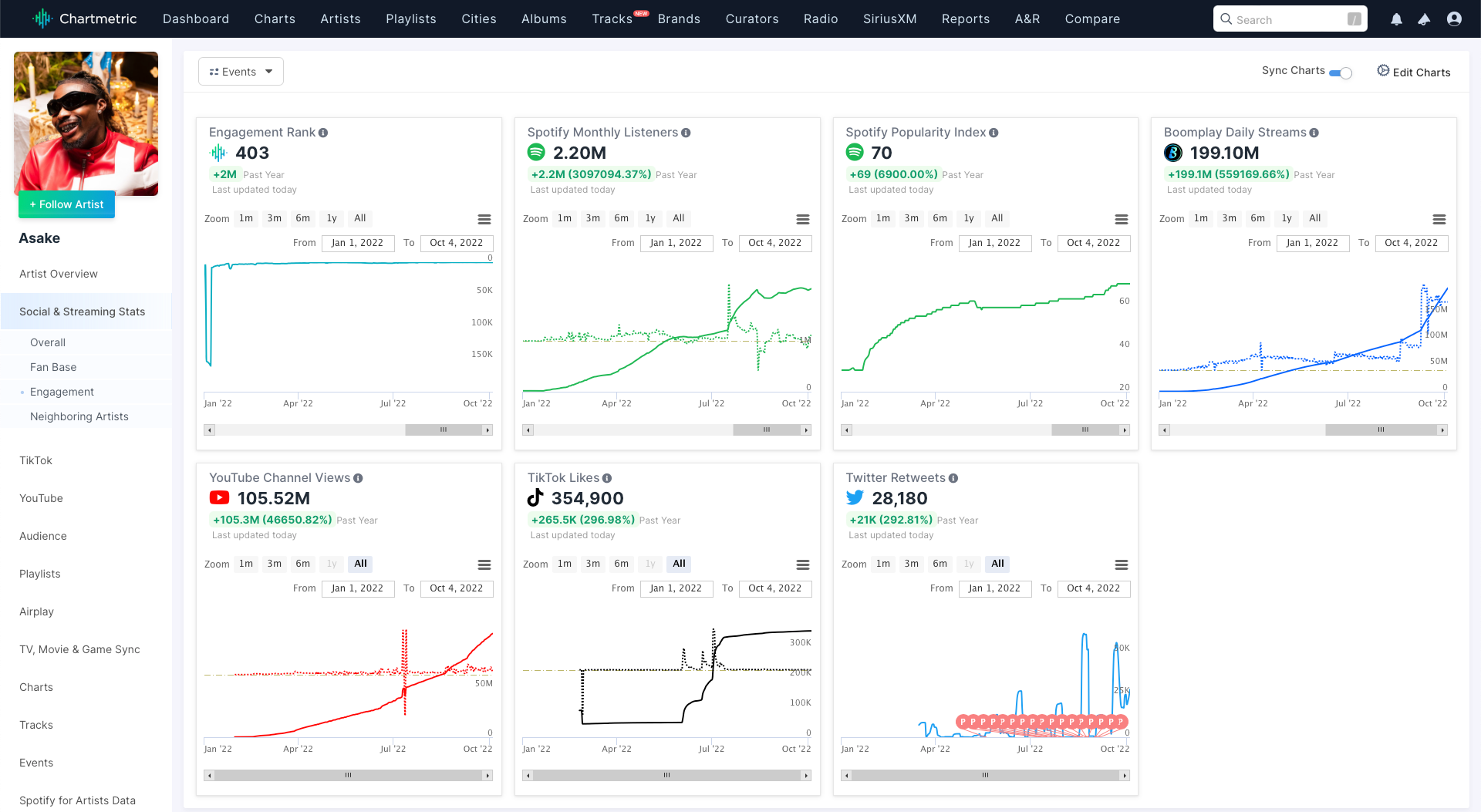Open TikTok Likes chart menu icon
The image size is (1481, 812).
(x=803, y=565)
